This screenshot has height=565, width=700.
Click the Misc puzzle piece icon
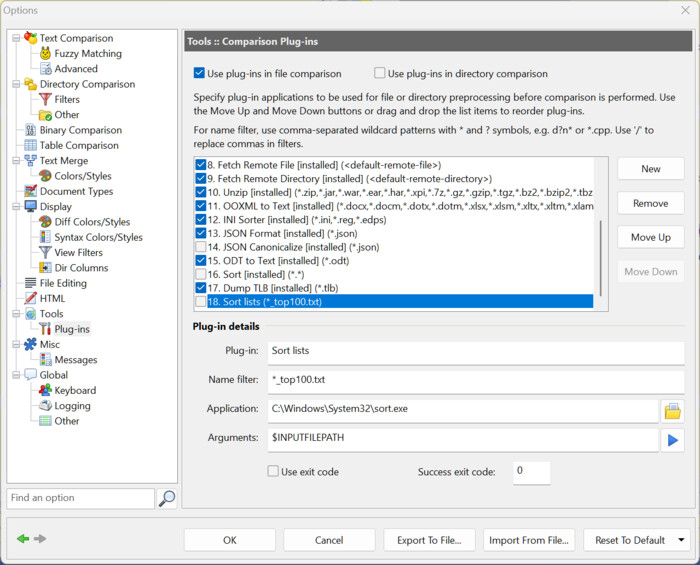click(30, 344)
